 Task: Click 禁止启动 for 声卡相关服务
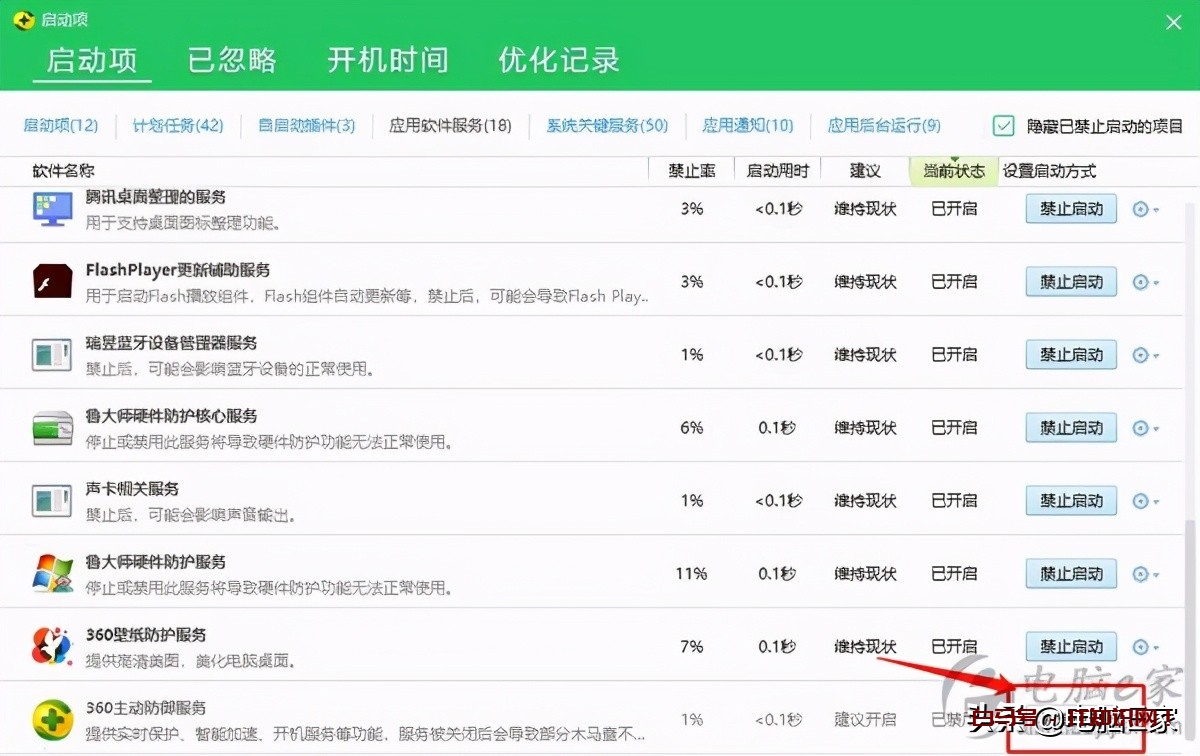[1070, 500]
